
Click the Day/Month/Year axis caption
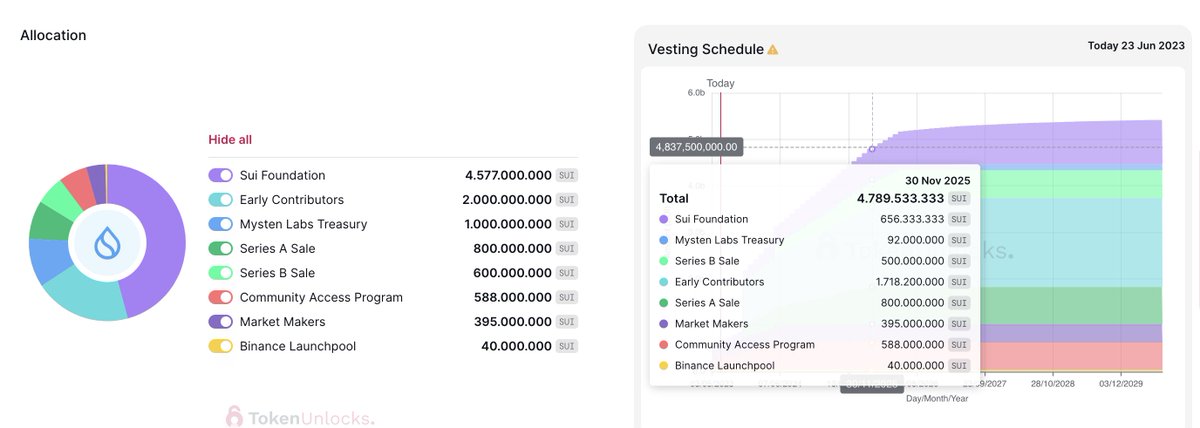click(x=937, y=398)
